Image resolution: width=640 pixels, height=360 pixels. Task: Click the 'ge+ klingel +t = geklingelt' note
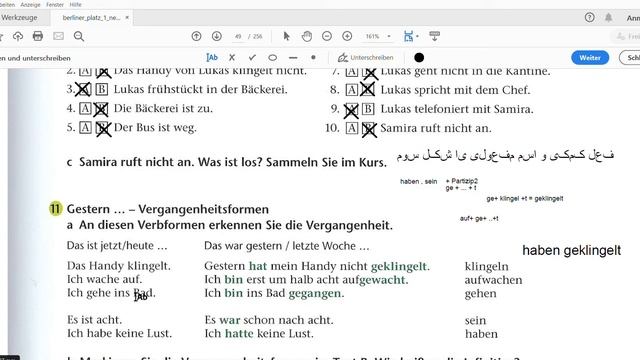click(x=524, y=198)
